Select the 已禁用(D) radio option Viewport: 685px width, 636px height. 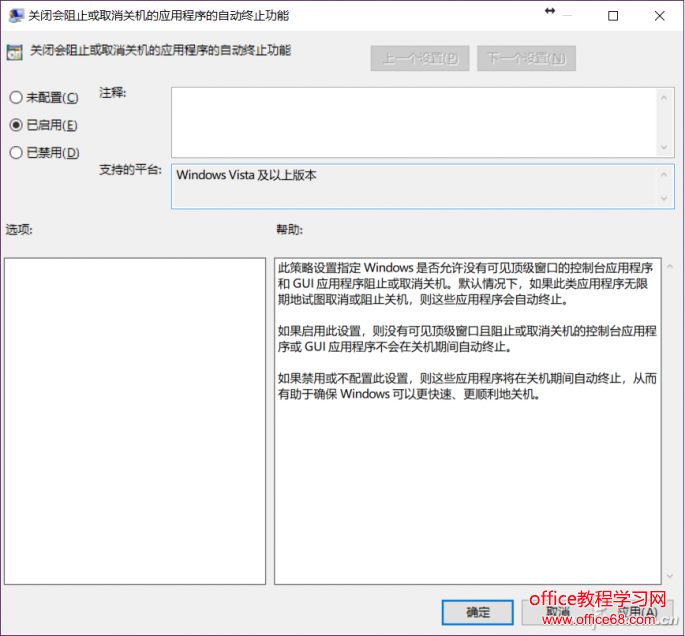[x=44, y=152]
